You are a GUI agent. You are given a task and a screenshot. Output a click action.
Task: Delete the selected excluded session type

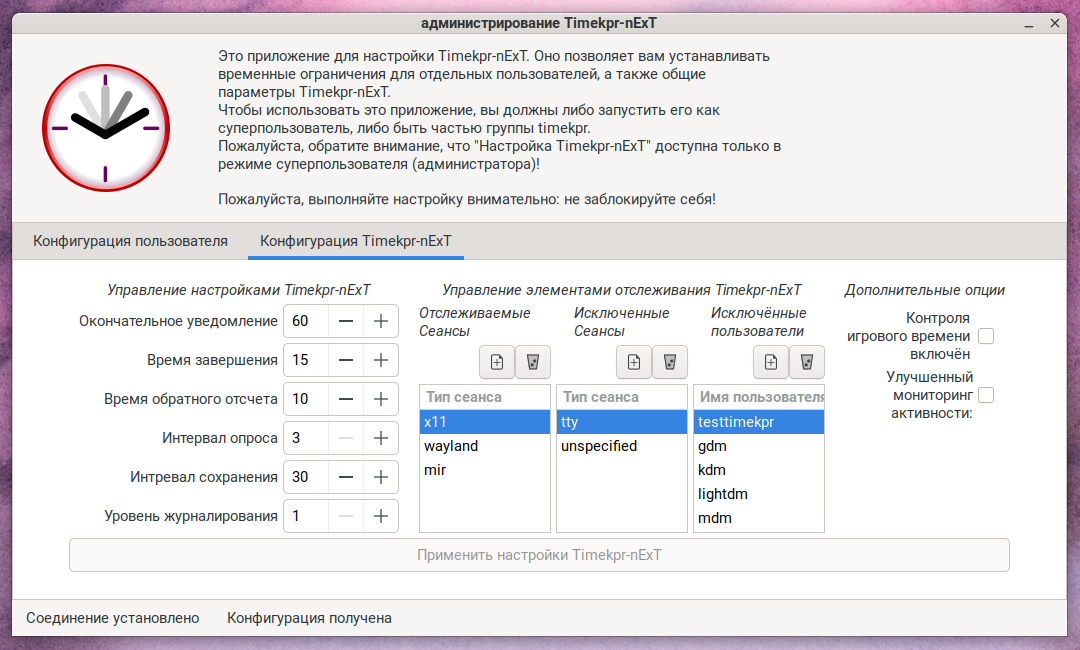click(x=670, y=362)
